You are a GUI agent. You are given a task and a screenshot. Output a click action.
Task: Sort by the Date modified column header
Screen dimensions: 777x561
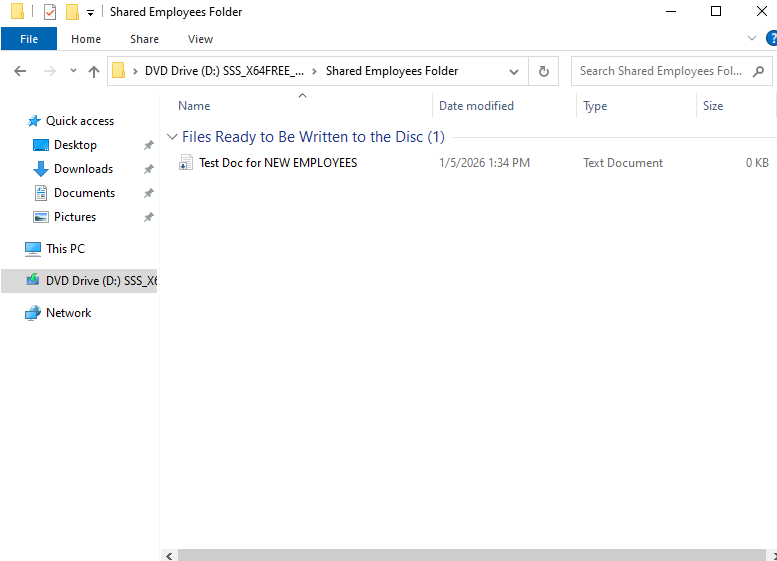[476, 106]
